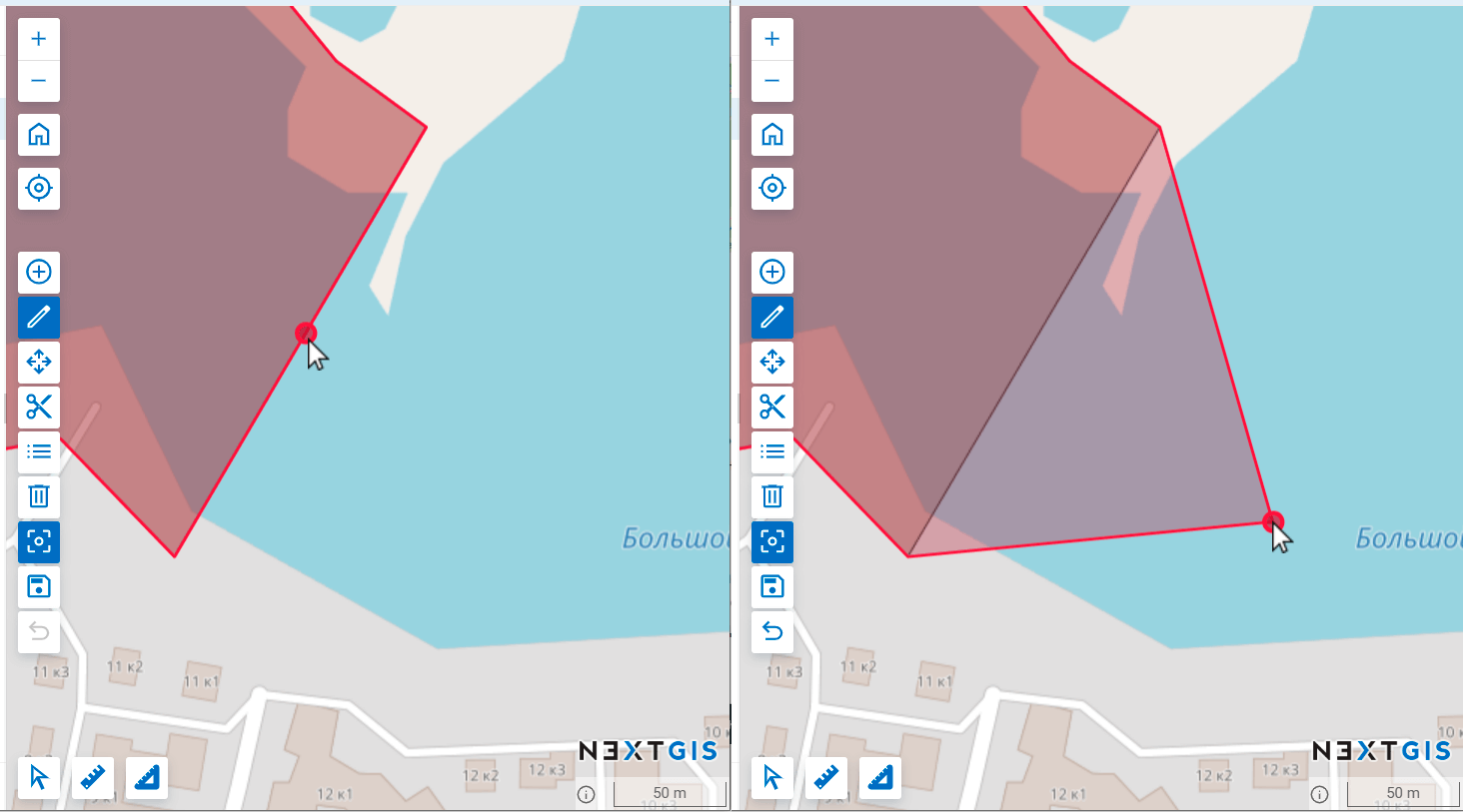Select the add feature tool in left map
The image size is (1463, 812).
39,272
